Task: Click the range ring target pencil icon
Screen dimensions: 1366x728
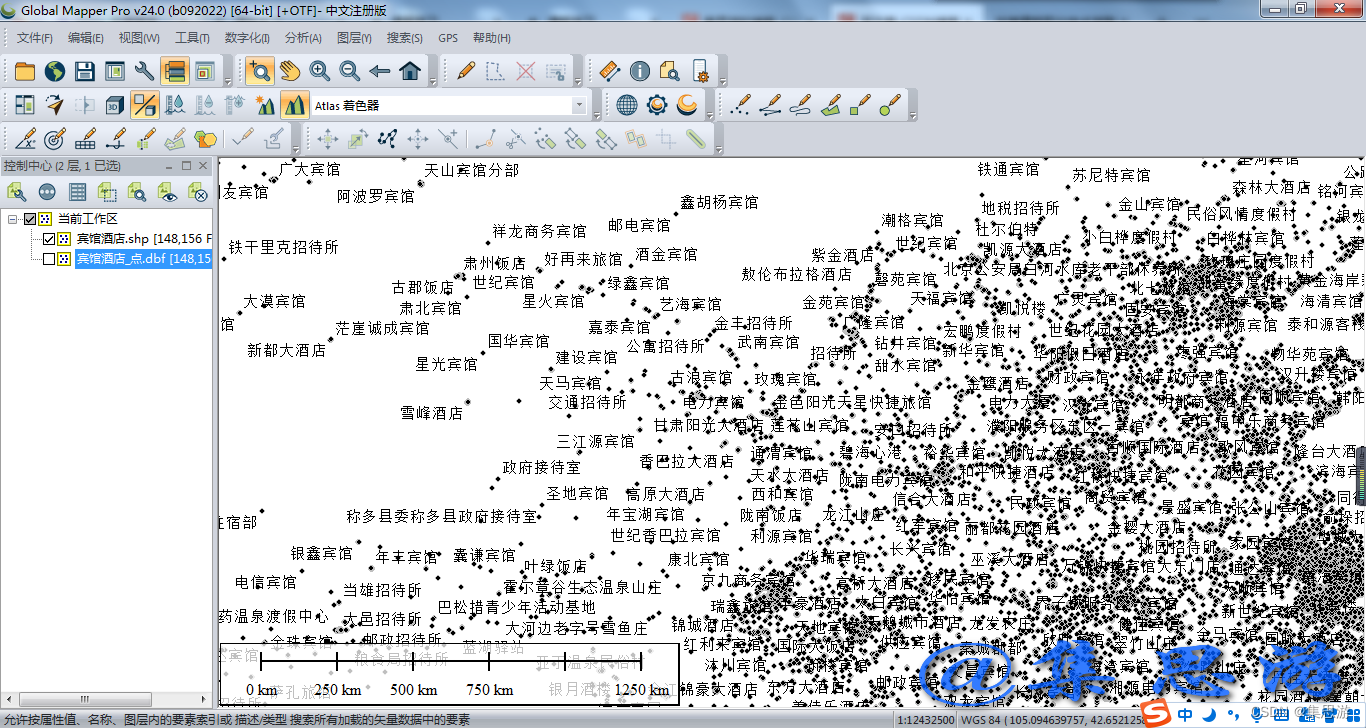Action: point(55,138)
